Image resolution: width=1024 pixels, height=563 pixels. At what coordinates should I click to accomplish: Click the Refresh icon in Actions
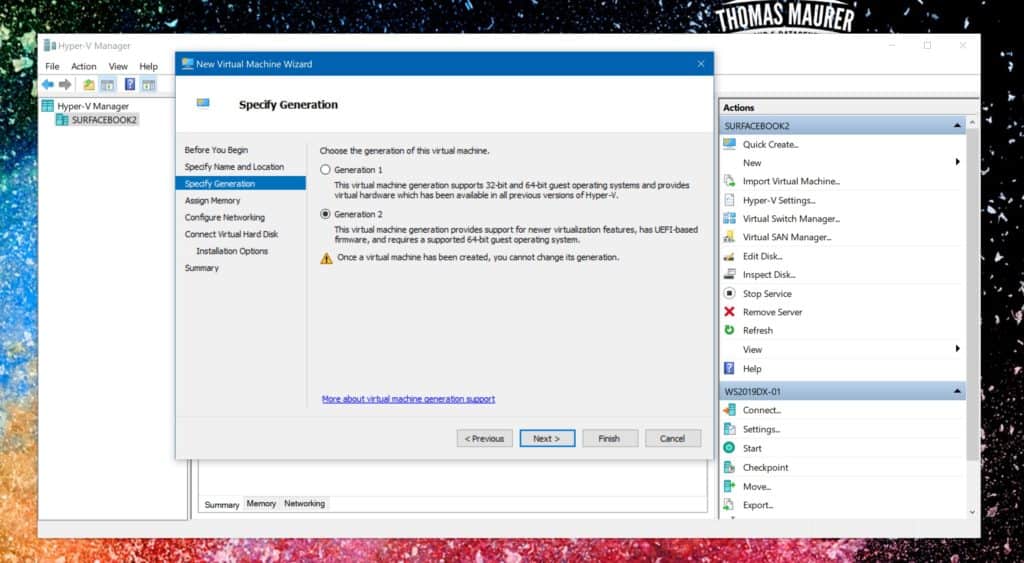pos(729,330)
